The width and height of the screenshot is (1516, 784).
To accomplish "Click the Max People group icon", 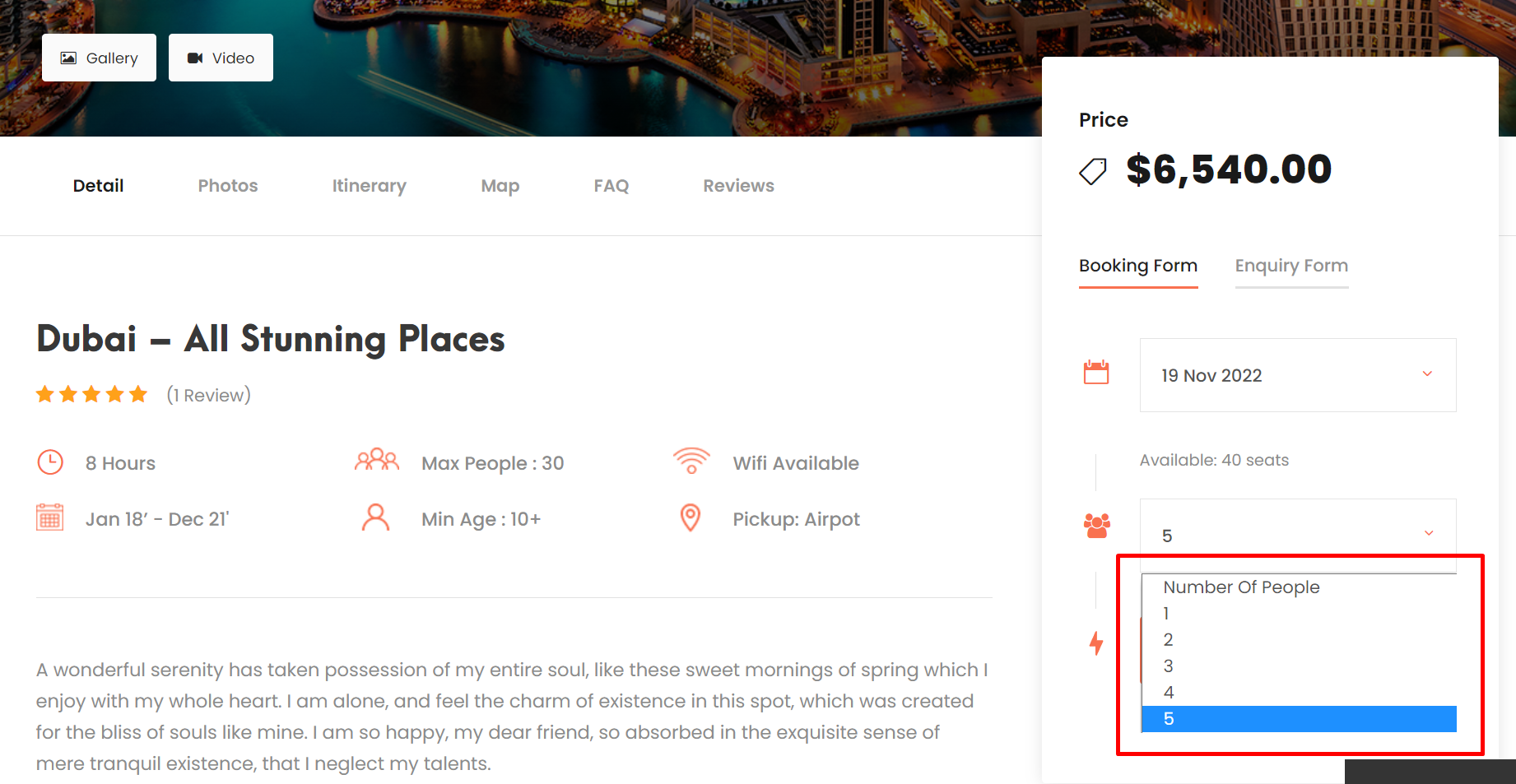I will 377,460.
